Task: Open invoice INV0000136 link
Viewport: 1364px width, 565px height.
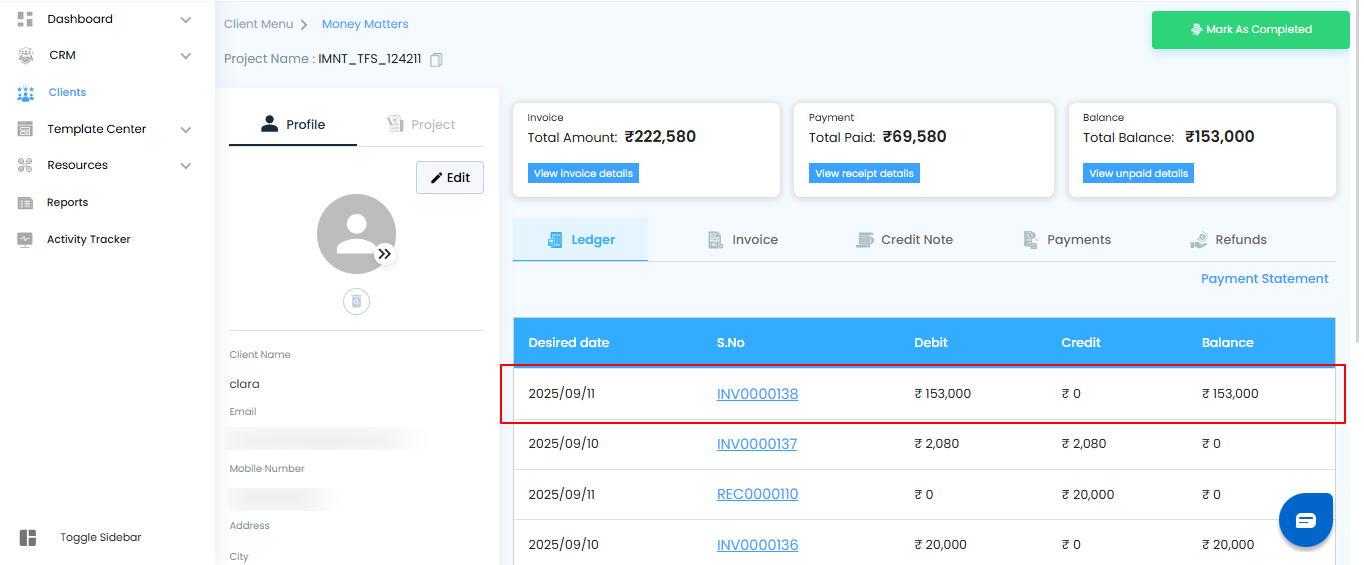Action: pos(757,545)
